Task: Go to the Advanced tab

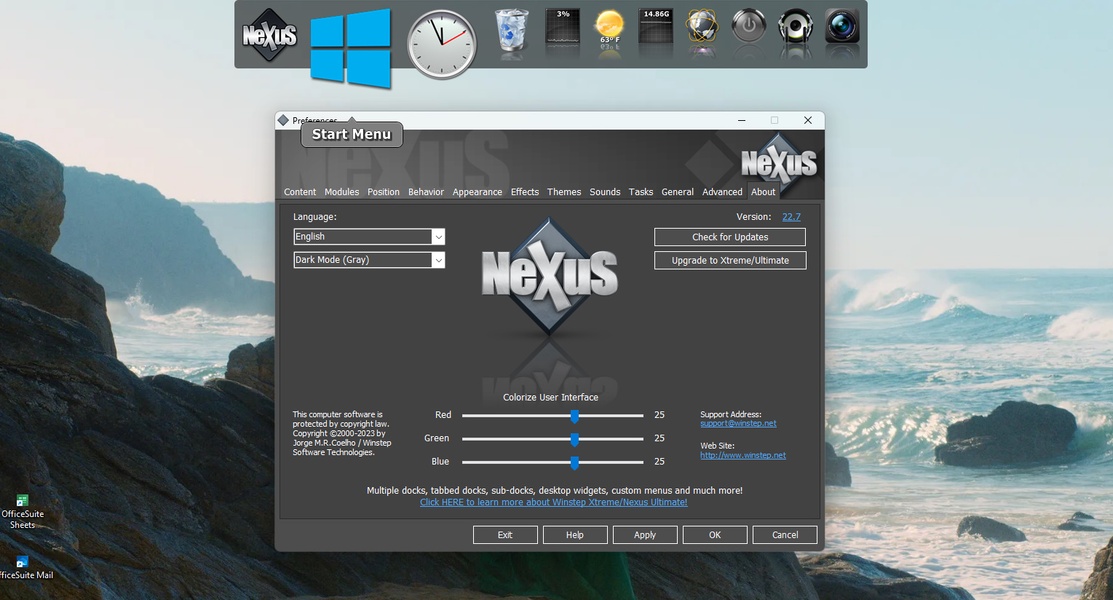Action: click(722, 192)
